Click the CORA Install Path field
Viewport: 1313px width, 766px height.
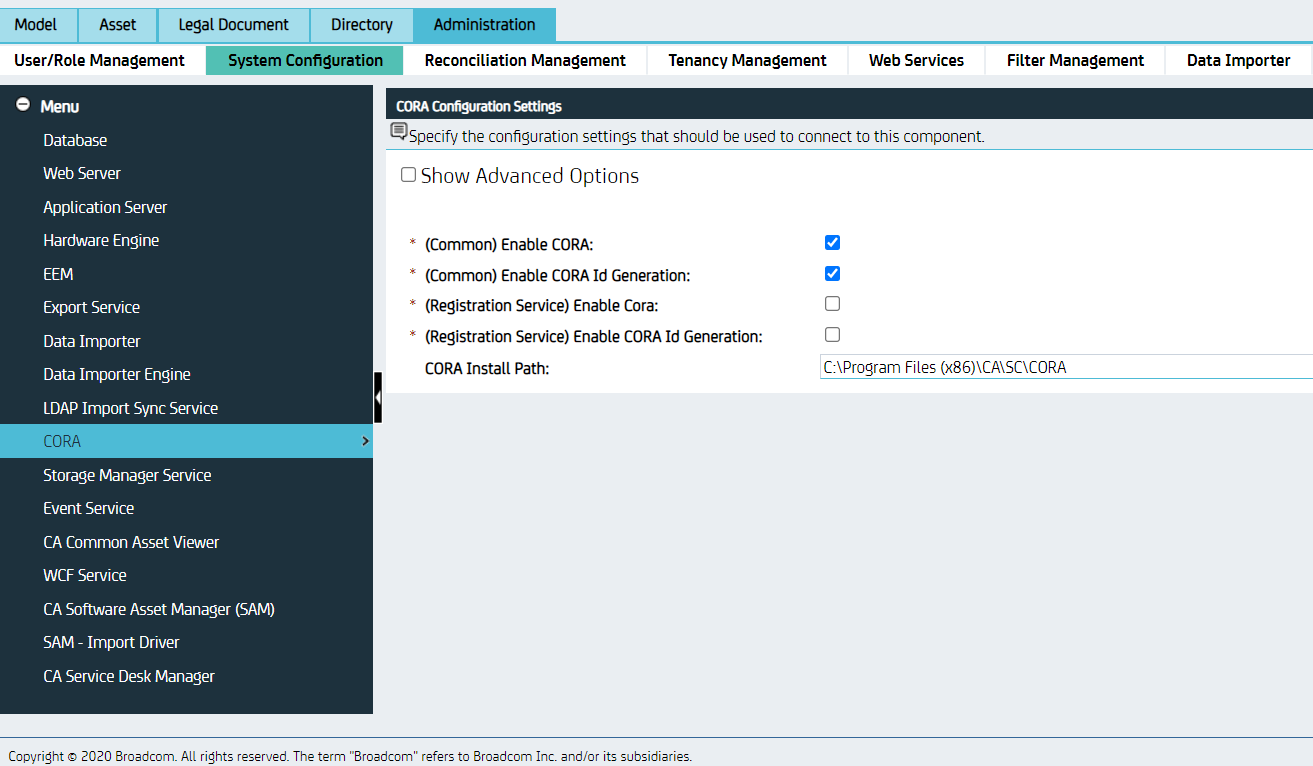(x=1065, y=367)
